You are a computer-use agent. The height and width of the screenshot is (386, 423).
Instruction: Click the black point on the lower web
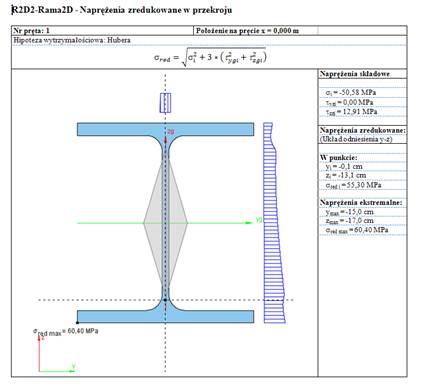click(165, 300)
